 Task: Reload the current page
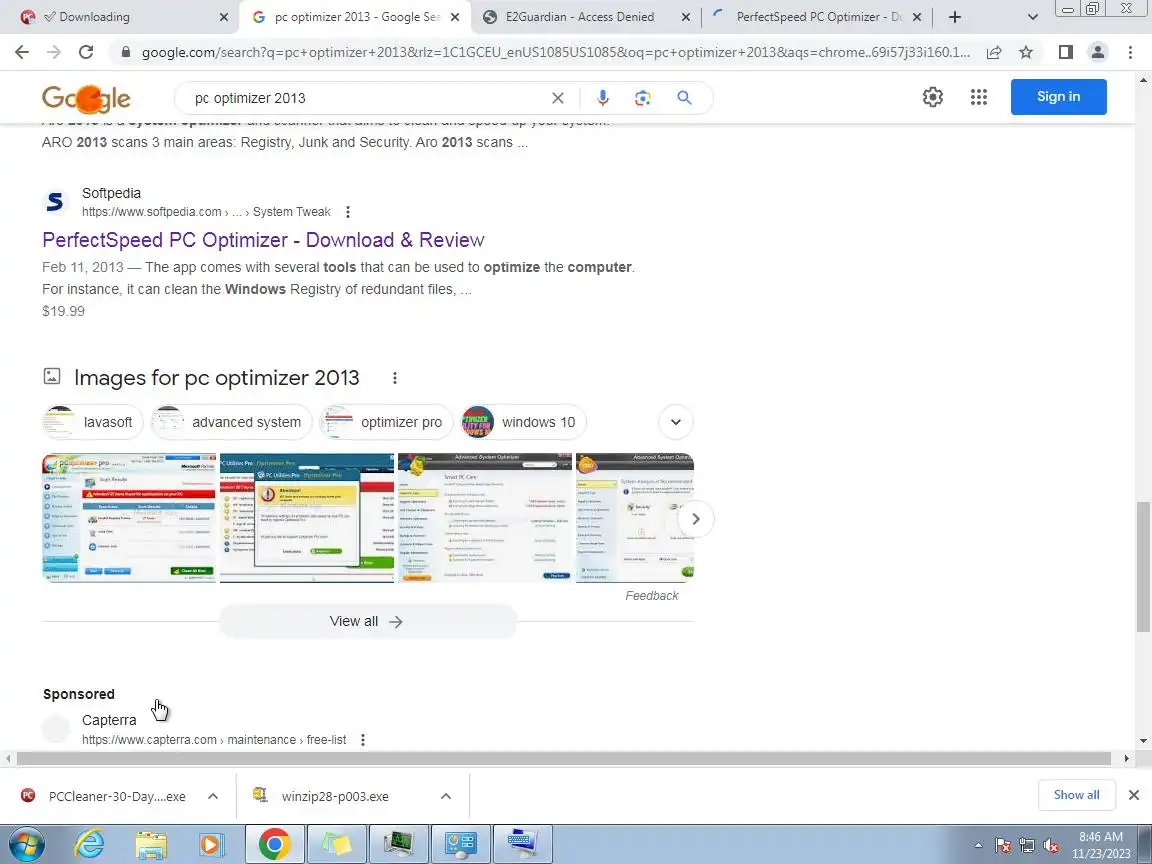coord(86,52)
